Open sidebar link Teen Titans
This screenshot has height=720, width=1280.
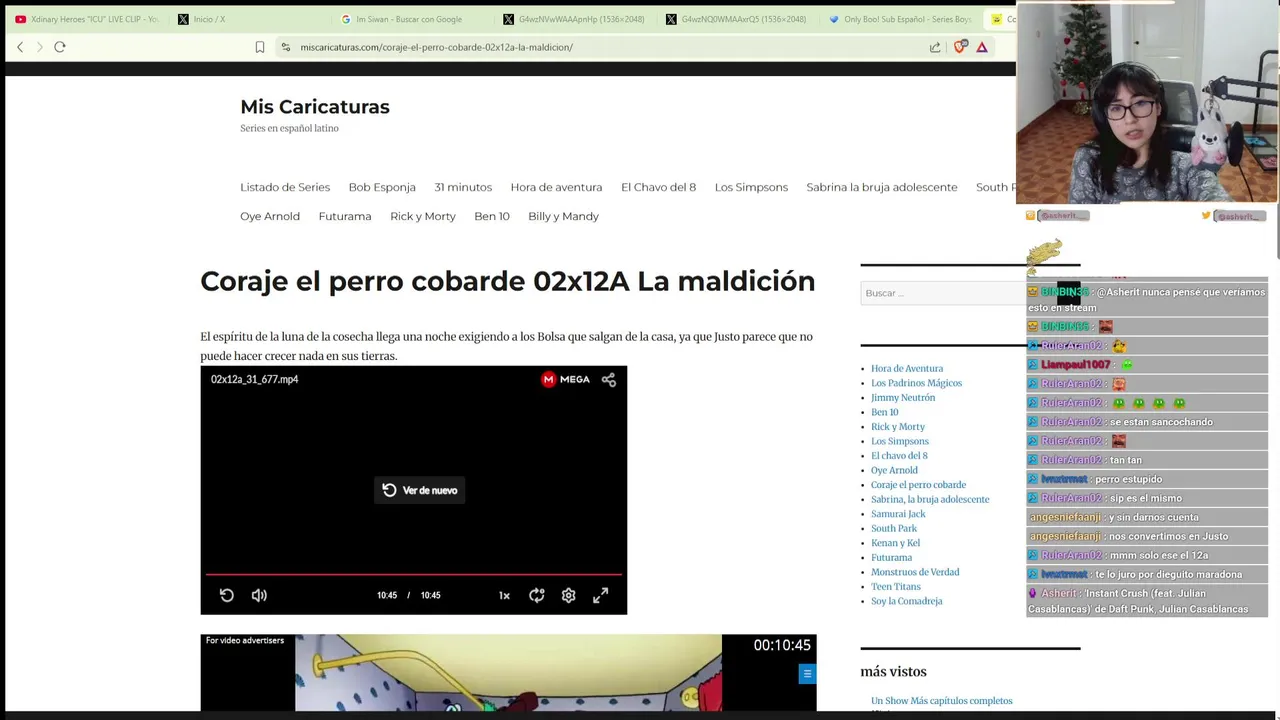point(896,587)
